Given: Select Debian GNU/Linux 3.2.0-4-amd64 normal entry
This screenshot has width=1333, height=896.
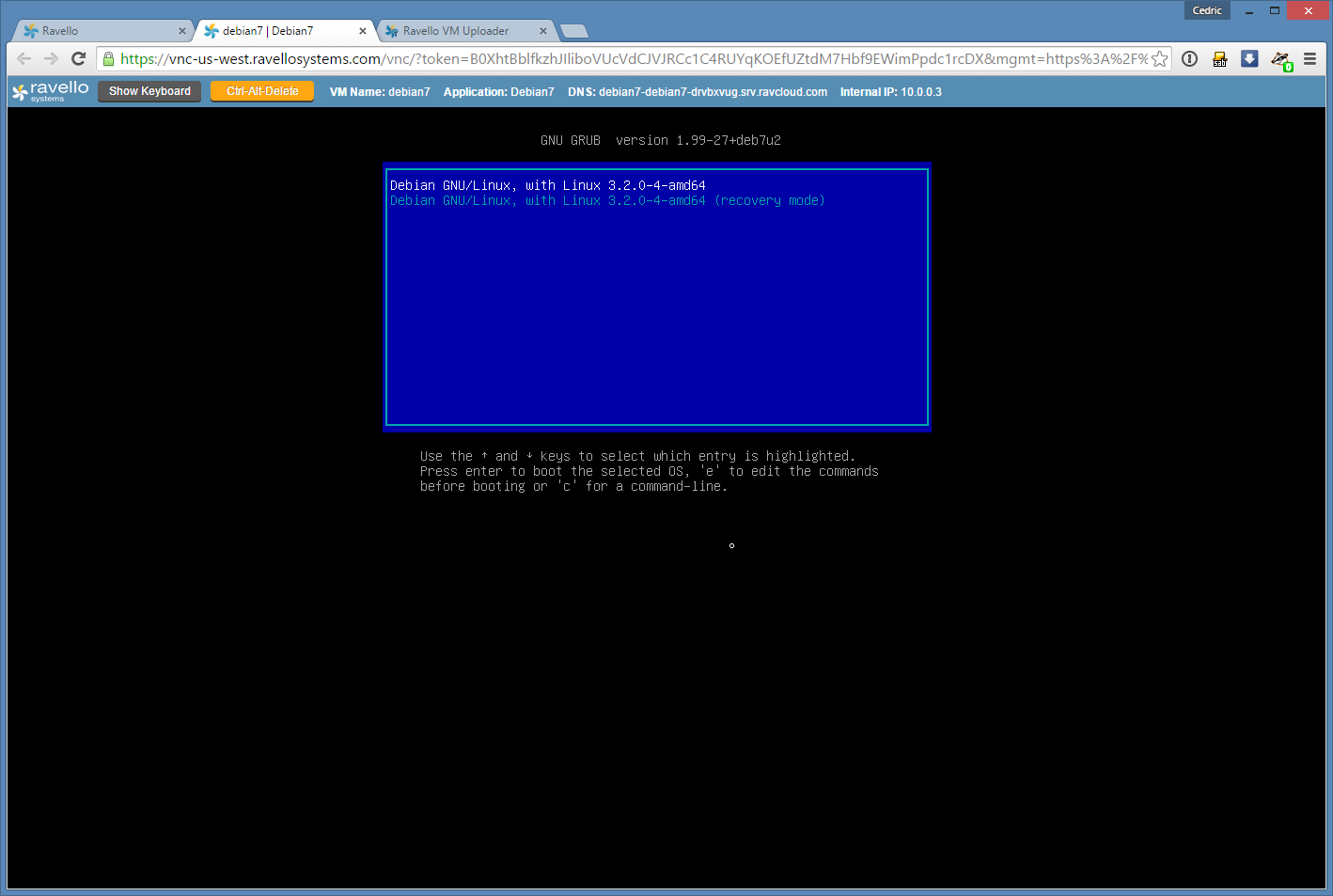Looking at the screenshot, I should tap(547, 185).
